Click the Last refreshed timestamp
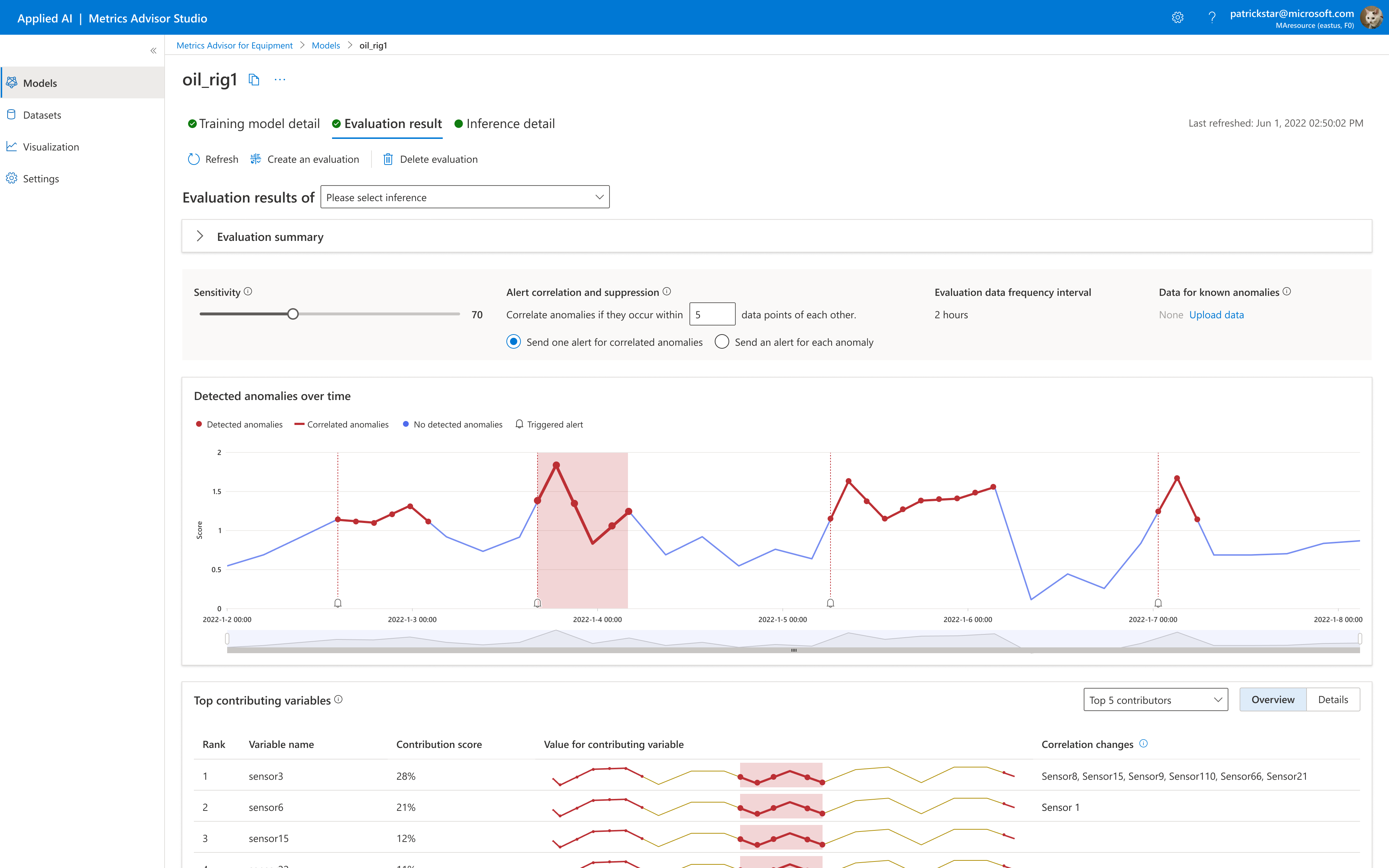 (x=1275, y=123)
